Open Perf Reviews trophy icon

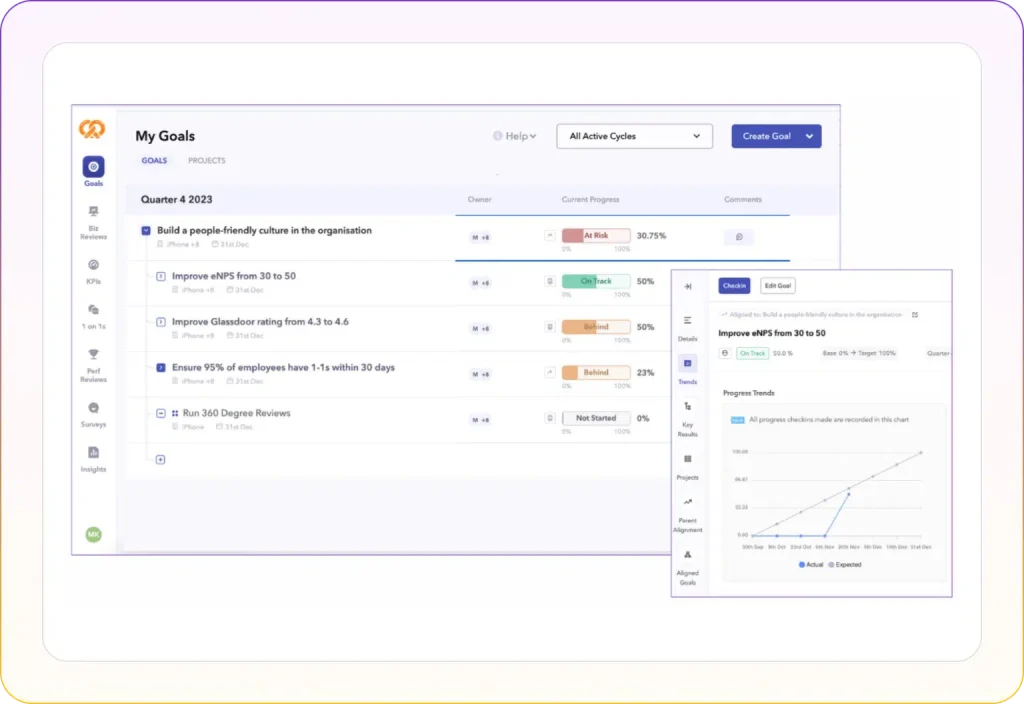tap(93, 354)
